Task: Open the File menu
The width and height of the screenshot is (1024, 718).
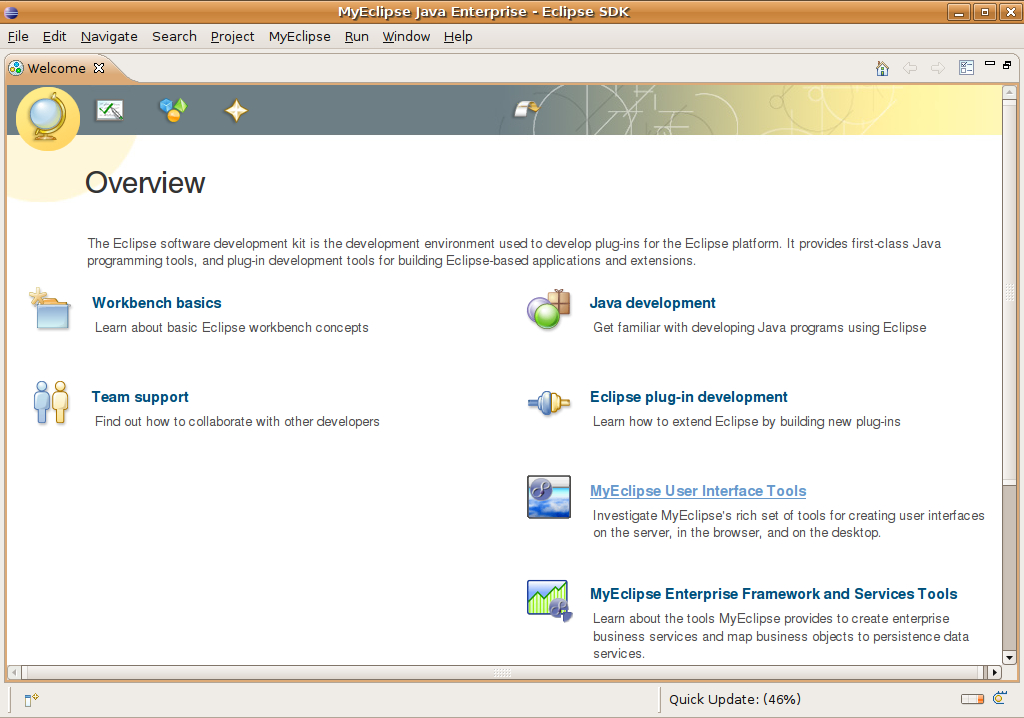Action: click(18, 37)
